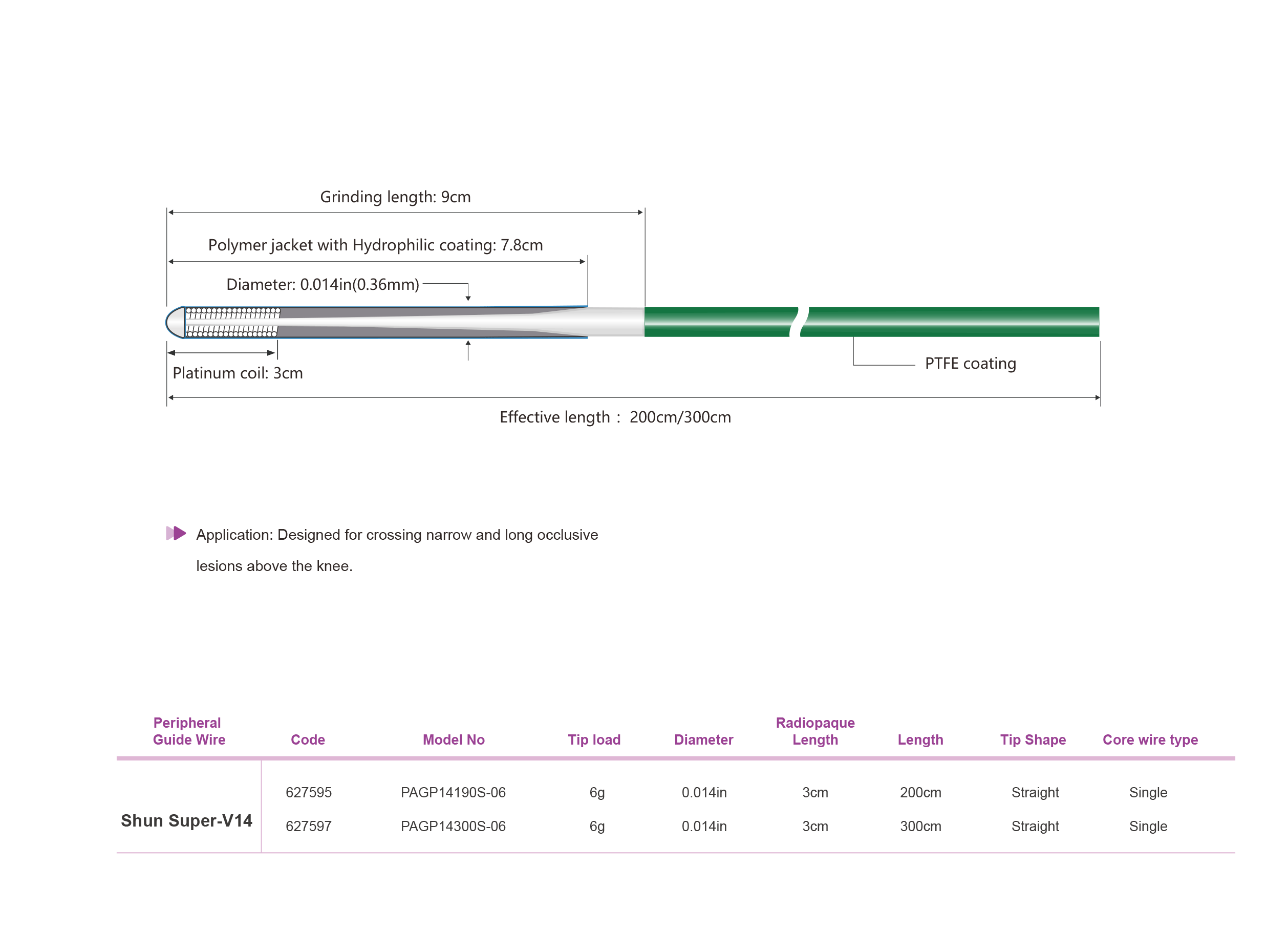Select model PAGP14300S-06 cell
1288x952 pixels.
453,827
